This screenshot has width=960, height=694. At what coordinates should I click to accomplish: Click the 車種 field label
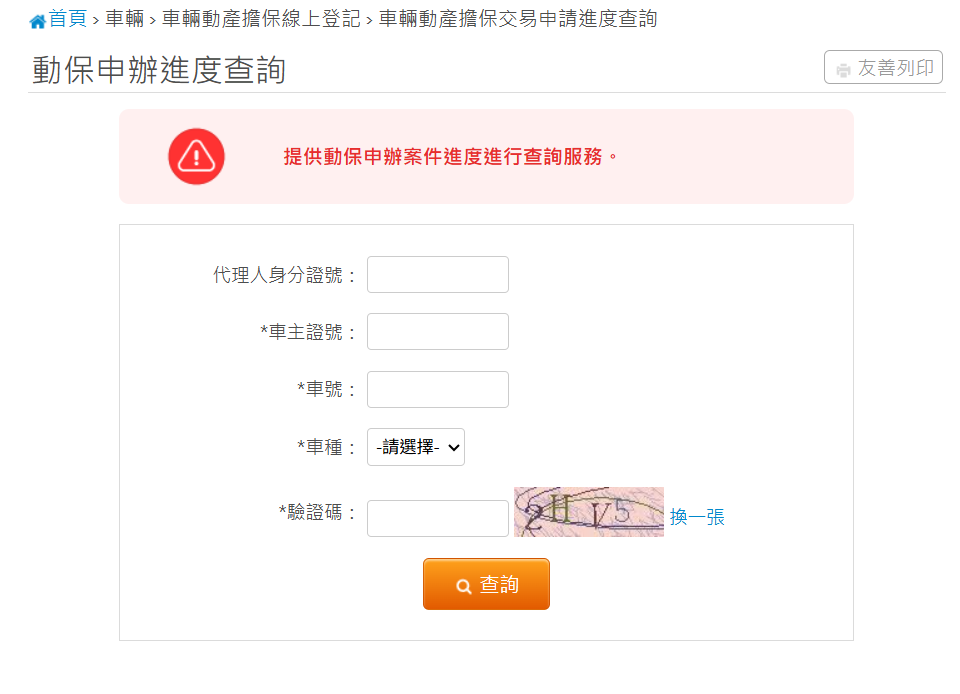click(326, 447)
